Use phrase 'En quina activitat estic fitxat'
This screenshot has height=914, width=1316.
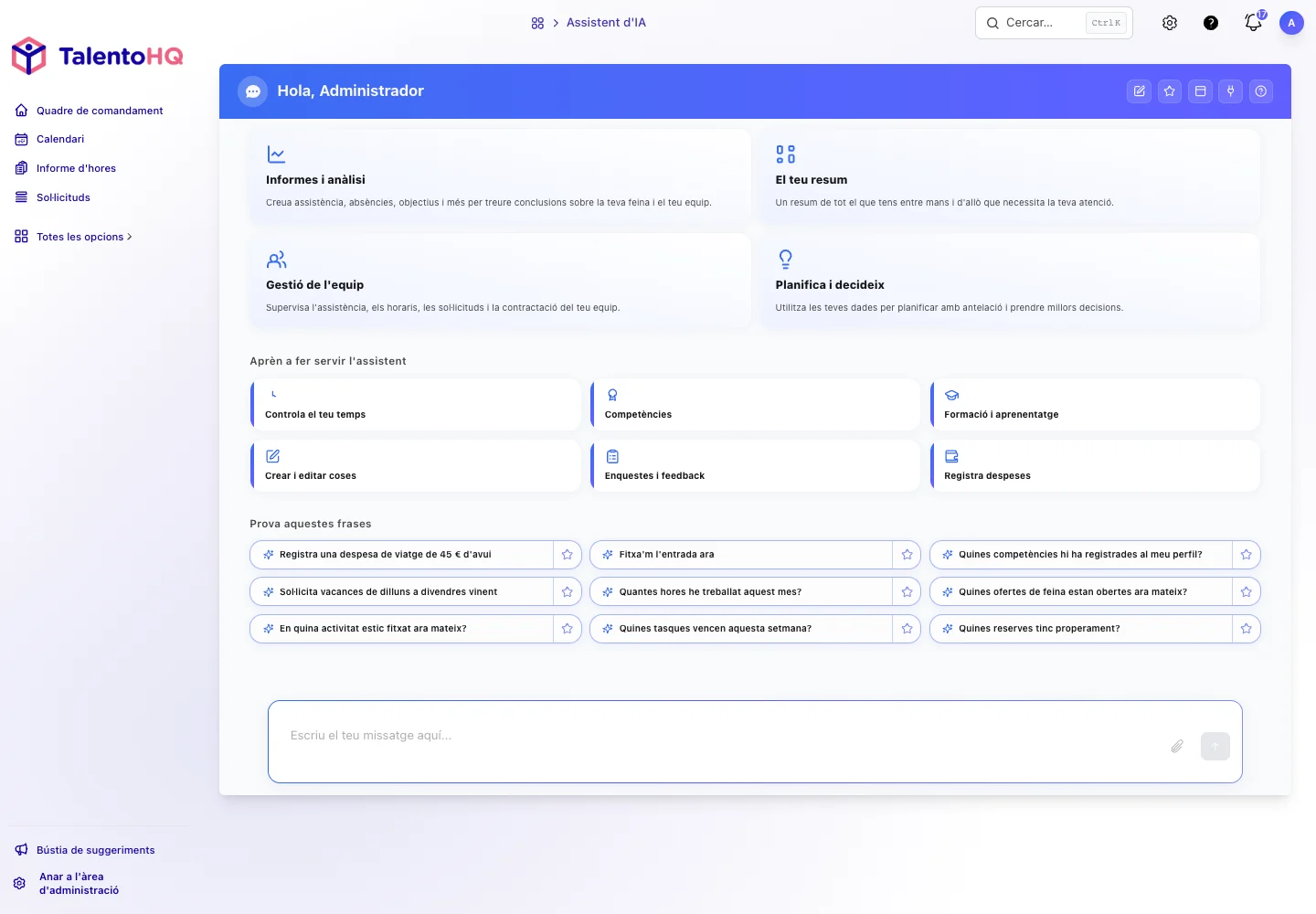tap(402, 629)
